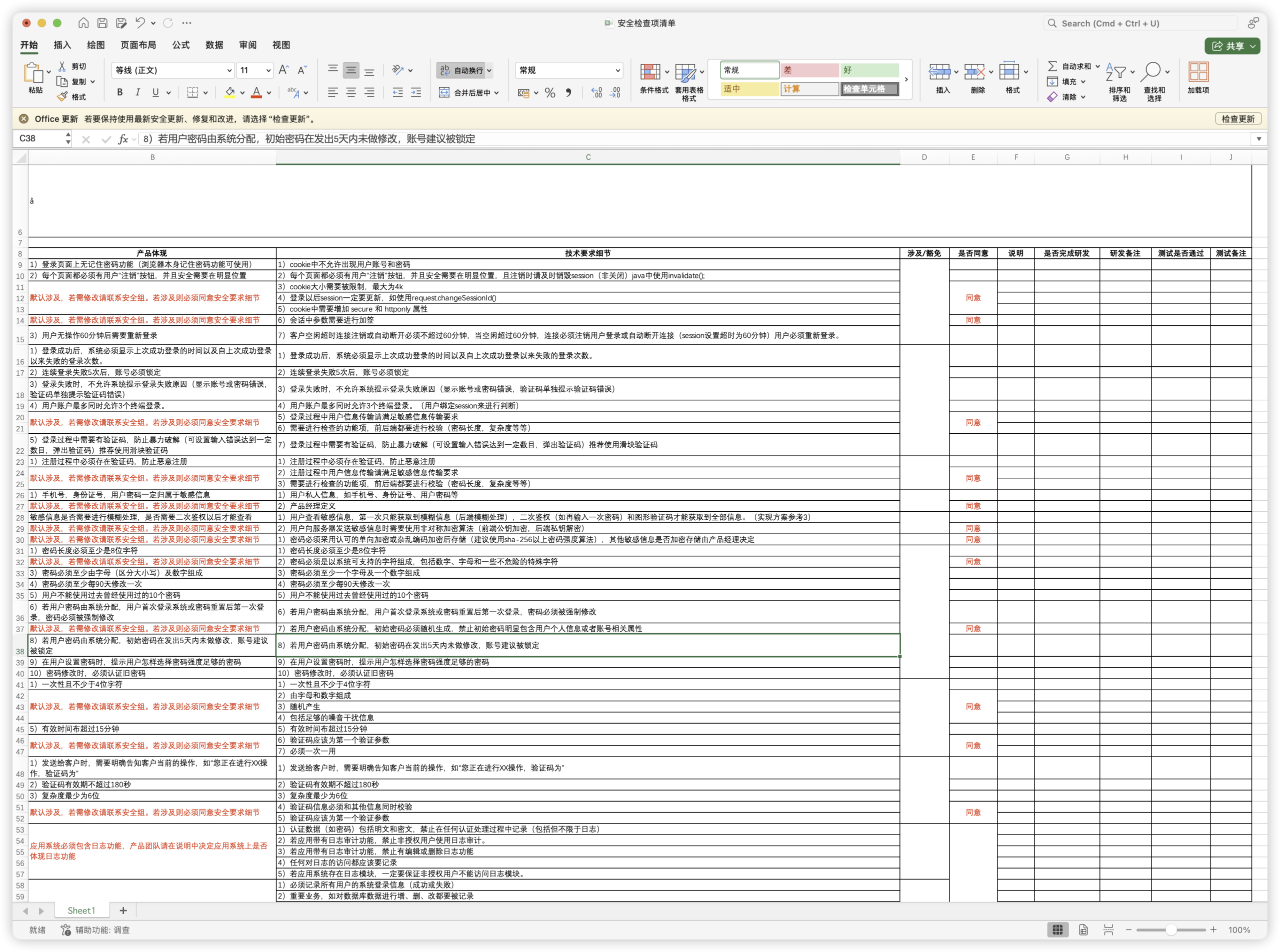
Task: Click the Add-ins (加载项) icon
Action: pyautogui.click(x=1198, y=72)
